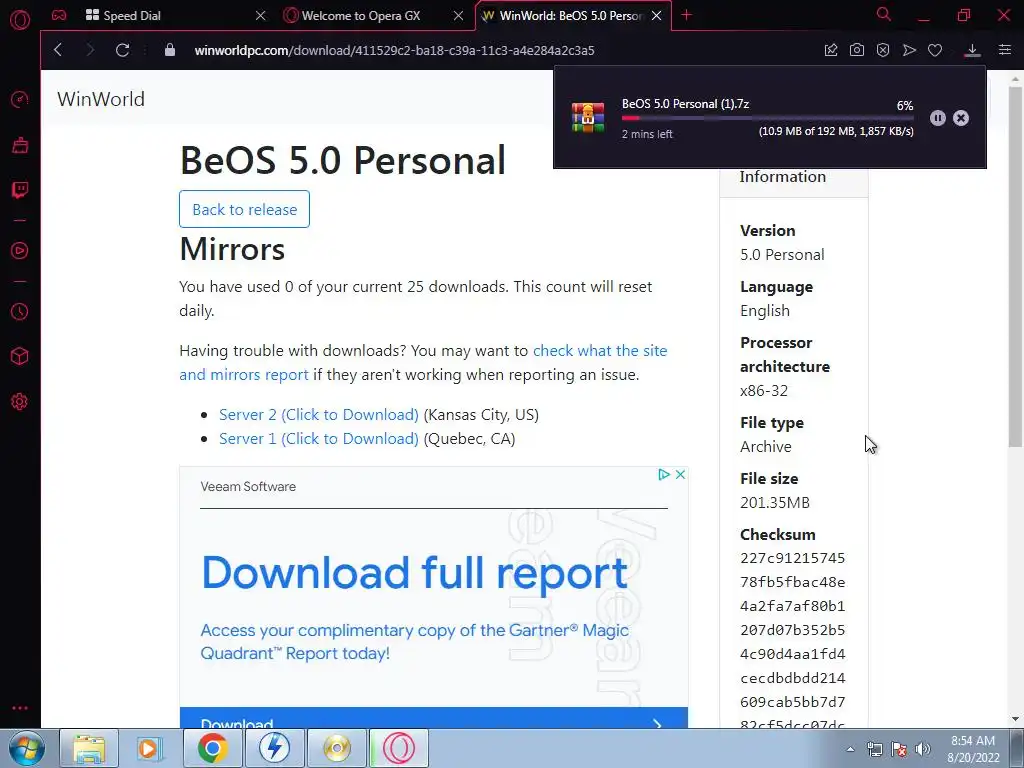Click Opera GX taskbar icon
Image resolution: width=1024 pixels, height=768 pixels.
point(399,748)
